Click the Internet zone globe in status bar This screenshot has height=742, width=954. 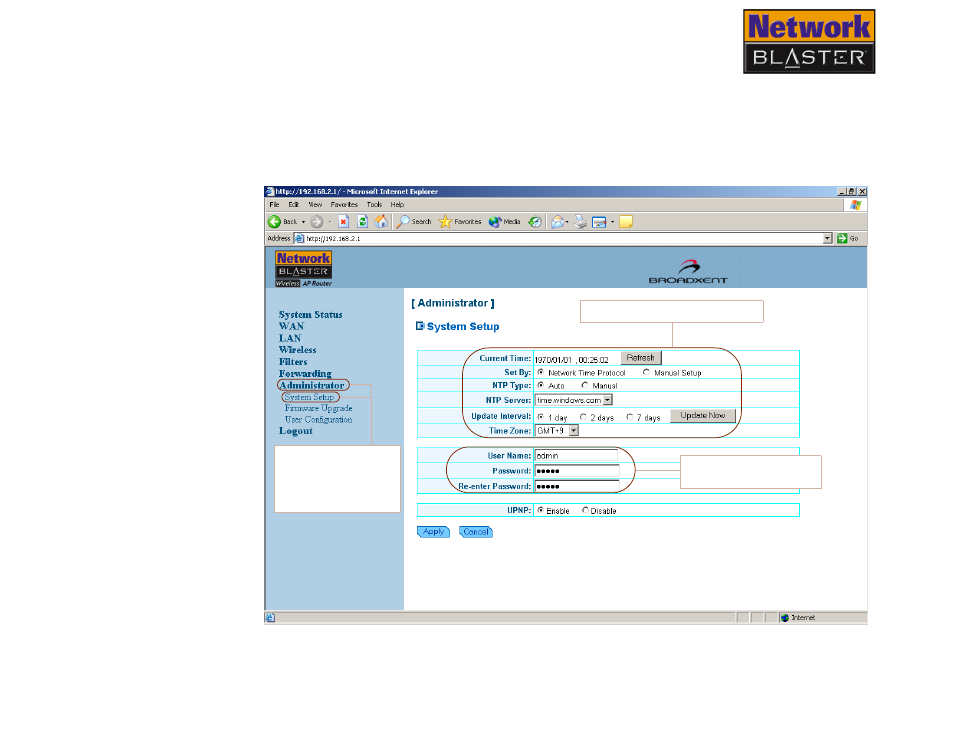pos(785,618)
